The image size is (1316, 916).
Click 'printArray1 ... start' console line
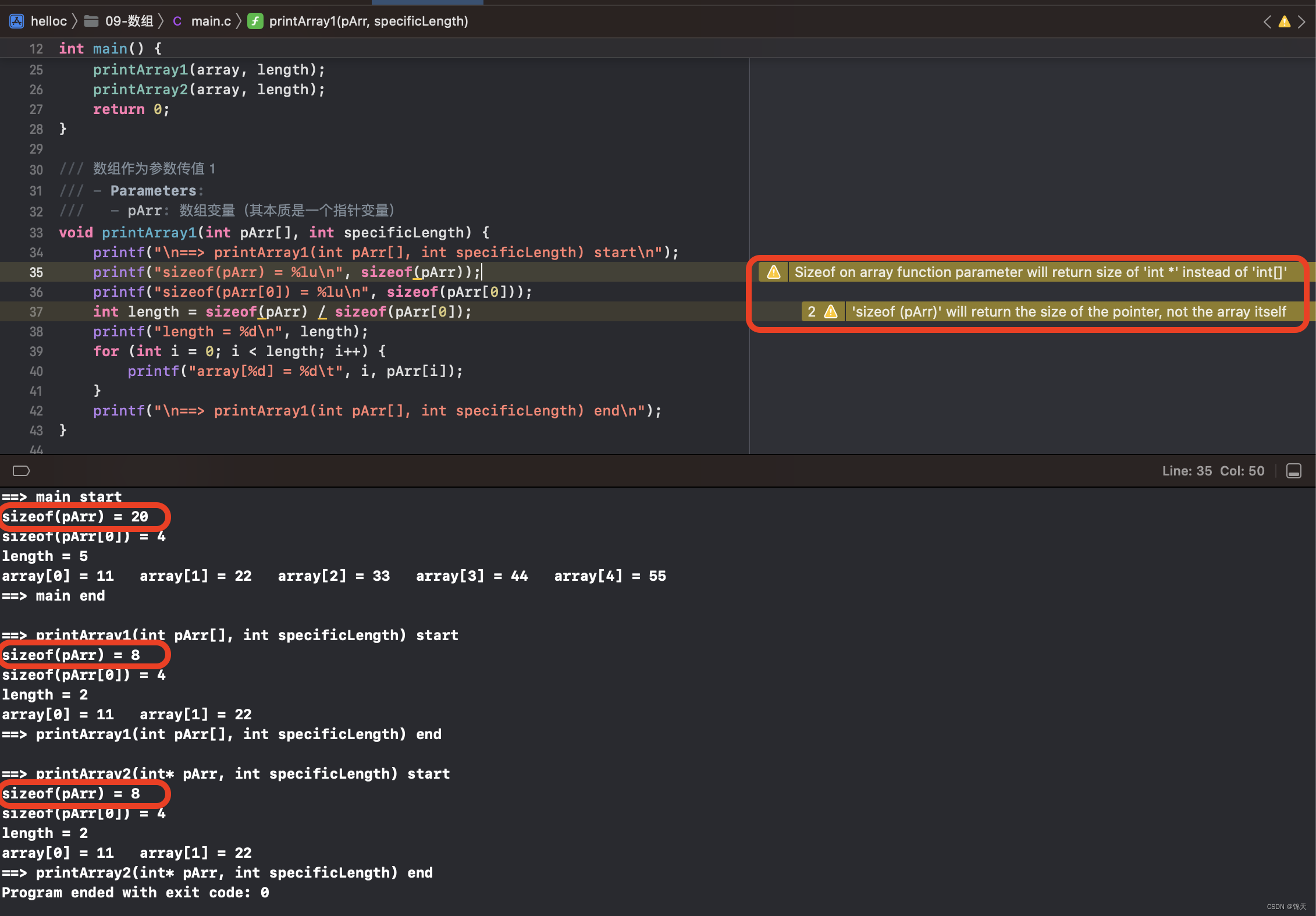click(x=230, y=635)
